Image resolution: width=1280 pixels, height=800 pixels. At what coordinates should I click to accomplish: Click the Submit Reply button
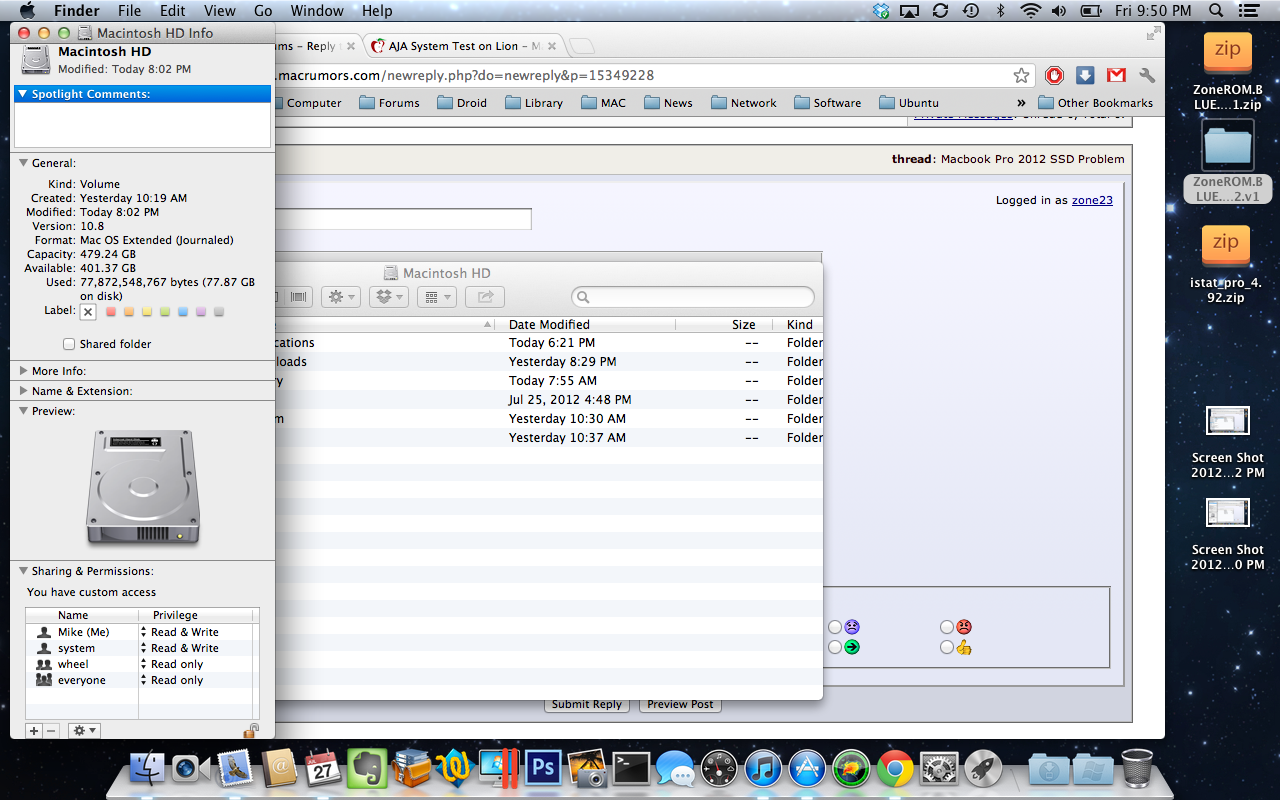tap(586, 704)
